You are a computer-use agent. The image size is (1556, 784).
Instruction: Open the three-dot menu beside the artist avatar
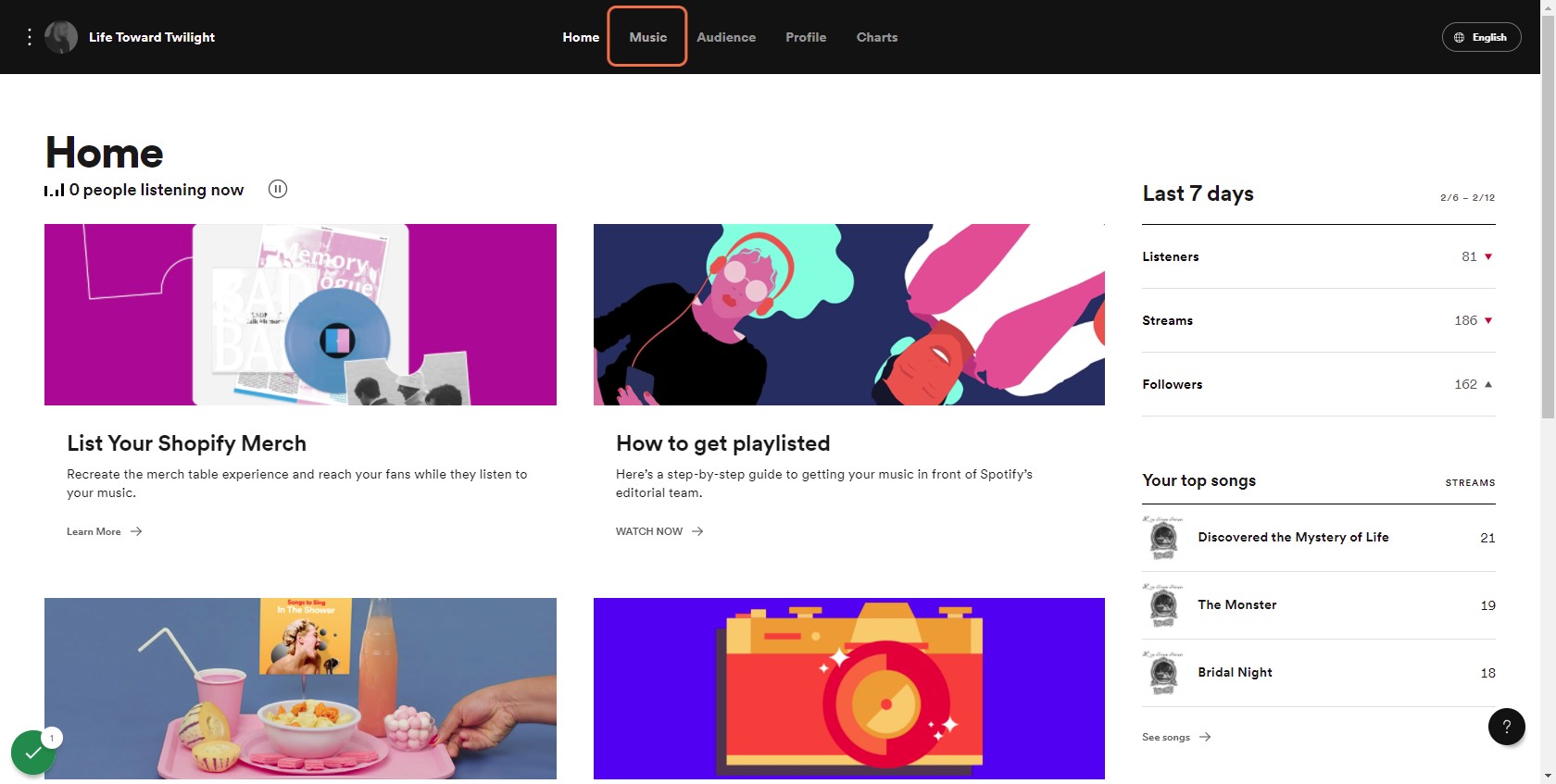coord(30,37)
